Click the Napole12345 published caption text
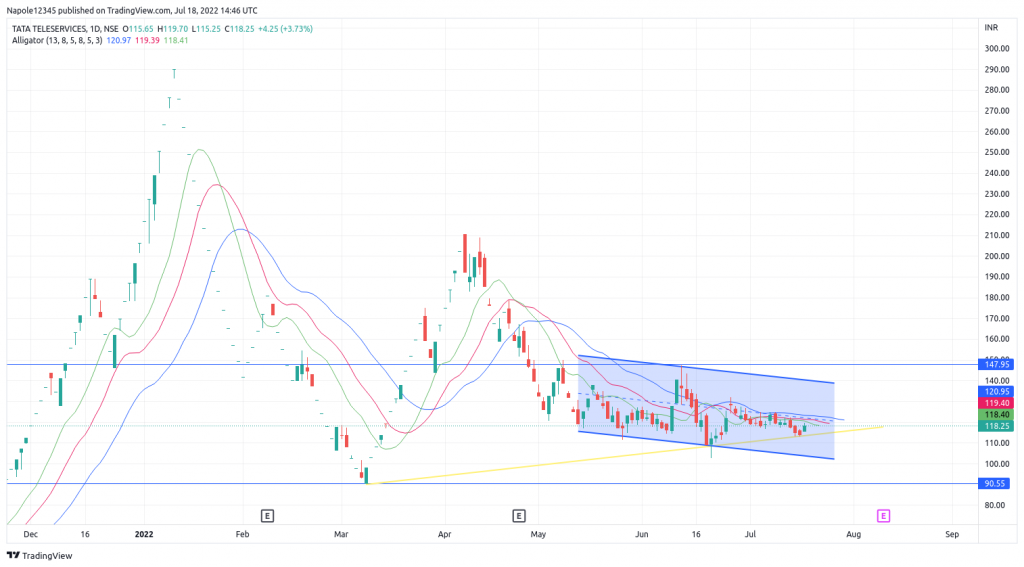The height and width of the screenshot is (567, 1024). pyautogui.click(x=132, y=10)
